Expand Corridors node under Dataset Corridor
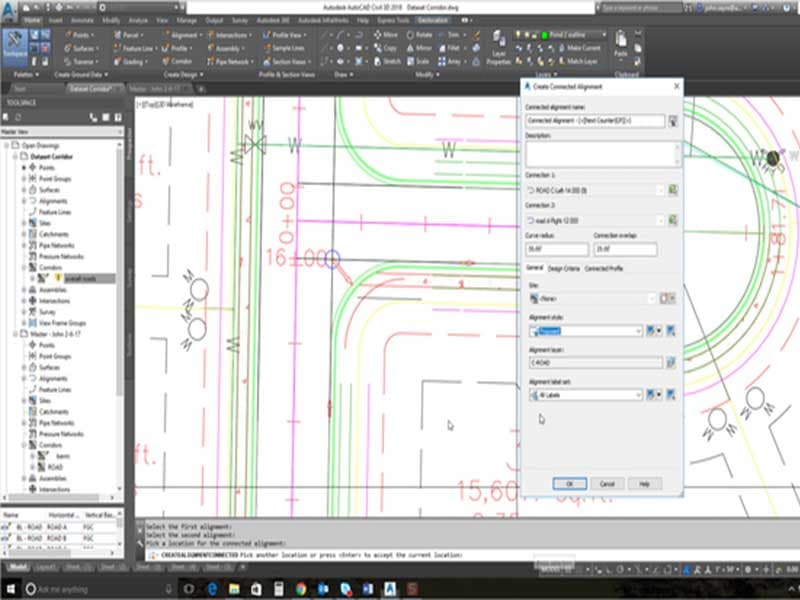Screen dimensions: 800x600 (x=24, y=268)
